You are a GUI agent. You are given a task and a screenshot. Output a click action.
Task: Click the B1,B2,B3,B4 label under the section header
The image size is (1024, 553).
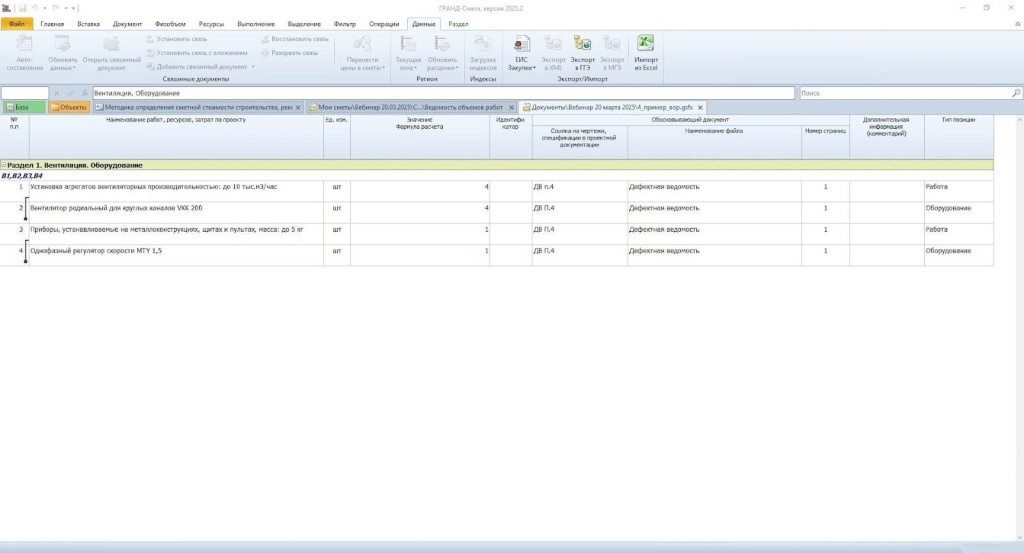pos(22,176)
